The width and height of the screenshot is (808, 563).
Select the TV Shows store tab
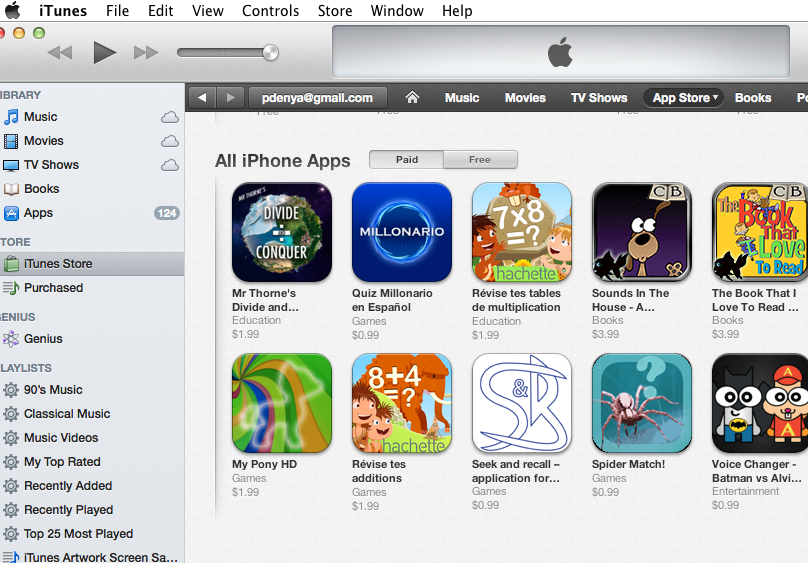[599, 97]
